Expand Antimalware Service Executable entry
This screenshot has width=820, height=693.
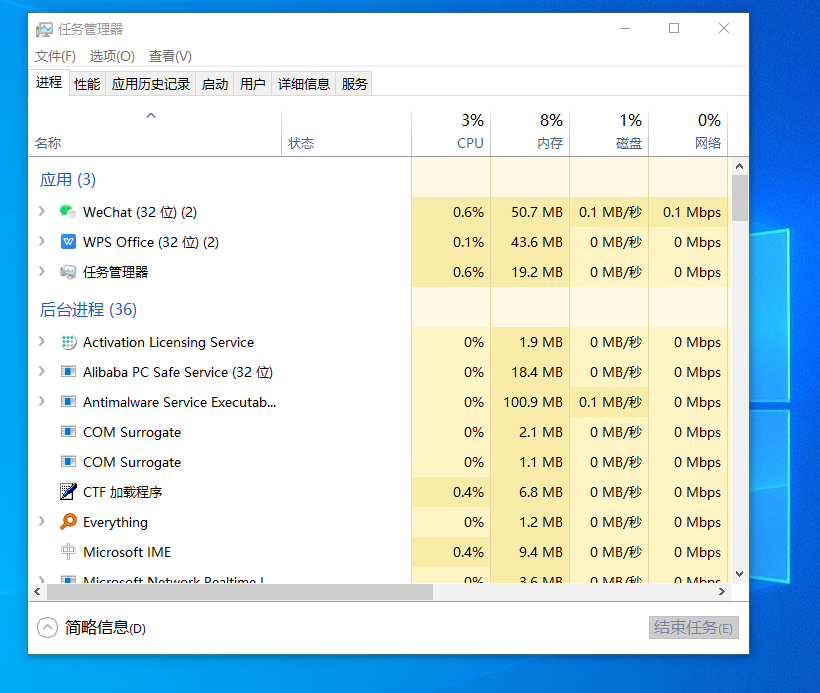pos(42,401)
